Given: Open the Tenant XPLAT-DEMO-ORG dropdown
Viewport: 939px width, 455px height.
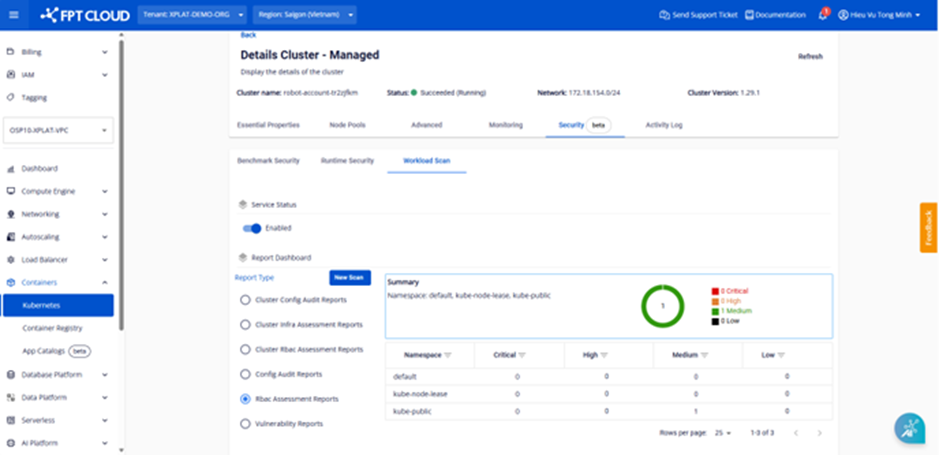Looking at the screenshot, I should point(196,15).
